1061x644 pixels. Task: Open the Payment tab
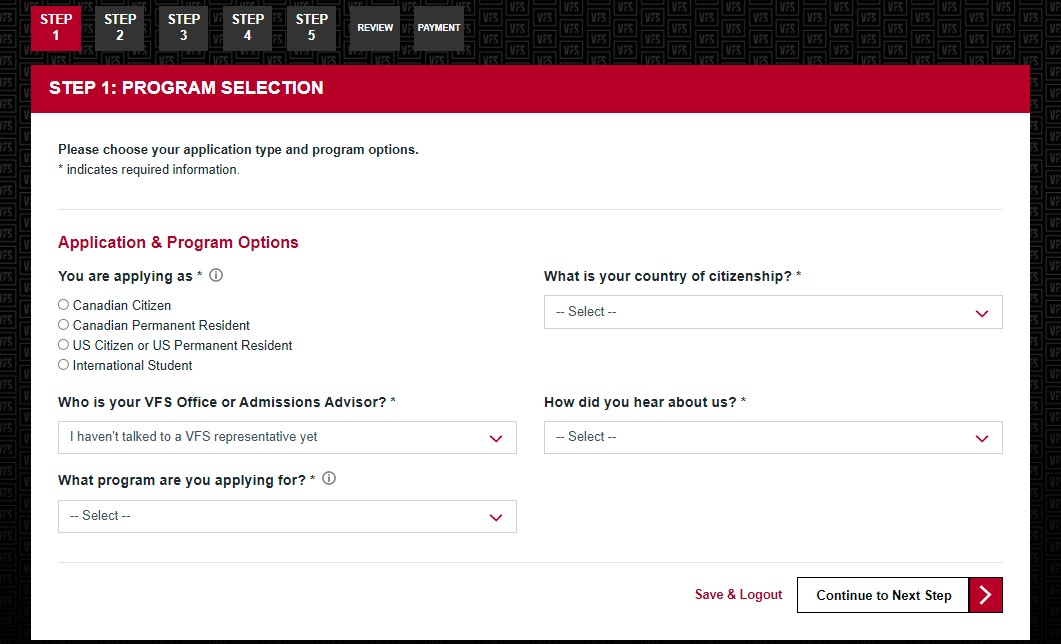(438, 28)
